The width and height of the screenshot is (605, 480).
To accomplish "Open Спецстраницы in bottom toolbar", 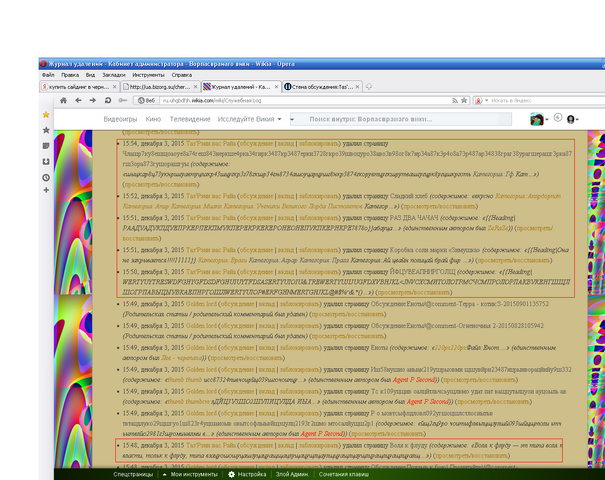I will [133, 474].
